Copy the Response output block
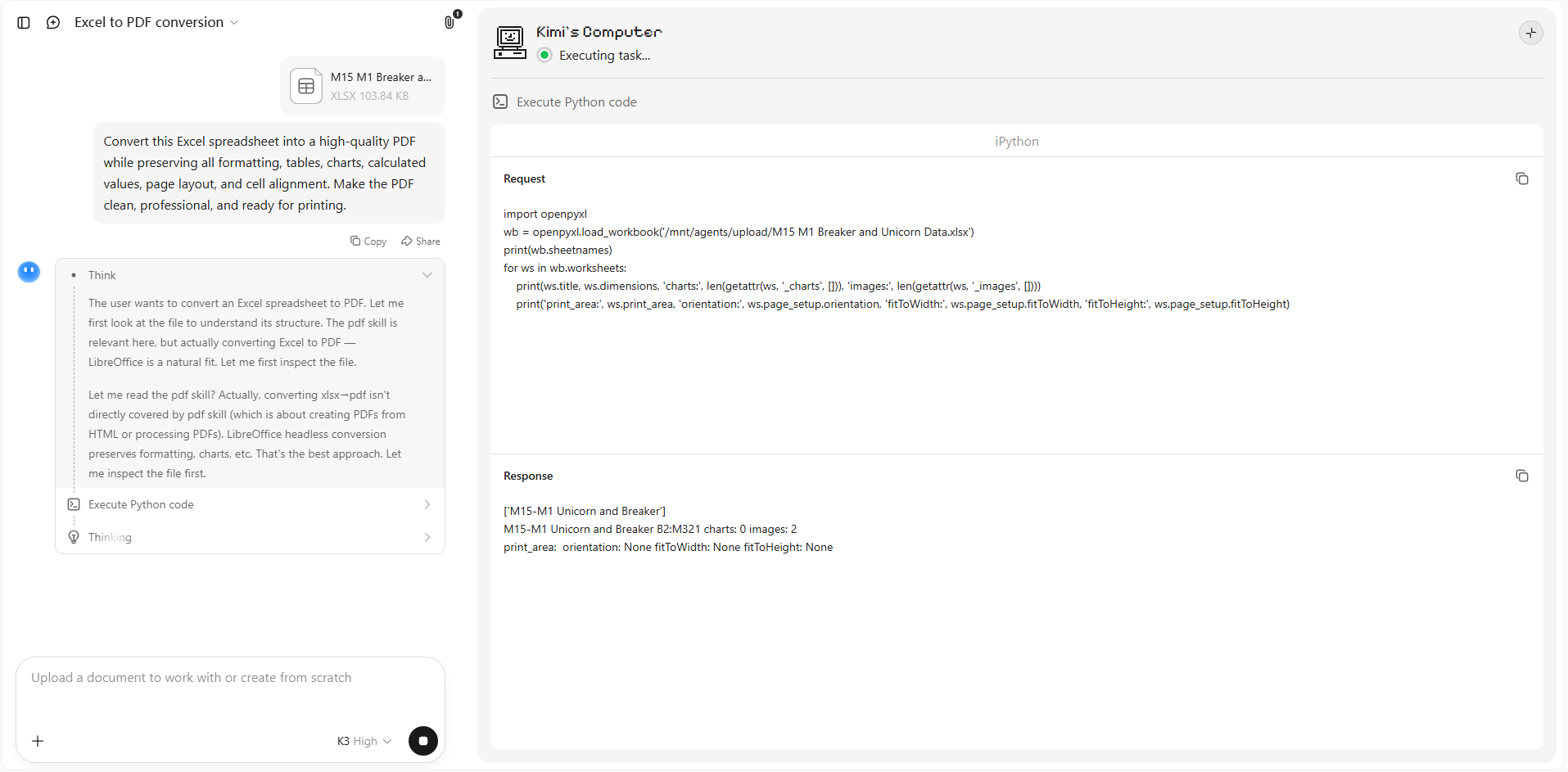 (x=1521, y=476)
